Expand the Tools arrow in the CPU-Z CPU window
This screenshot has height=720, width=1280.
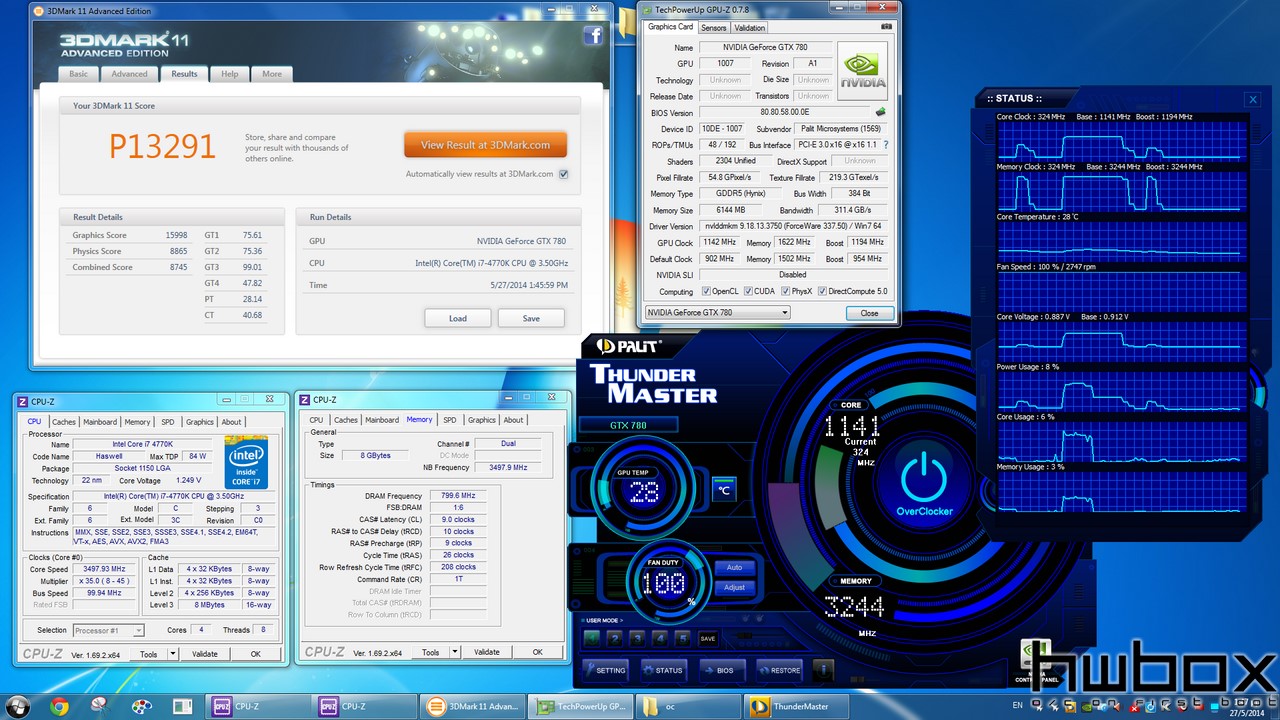point(173,654)
